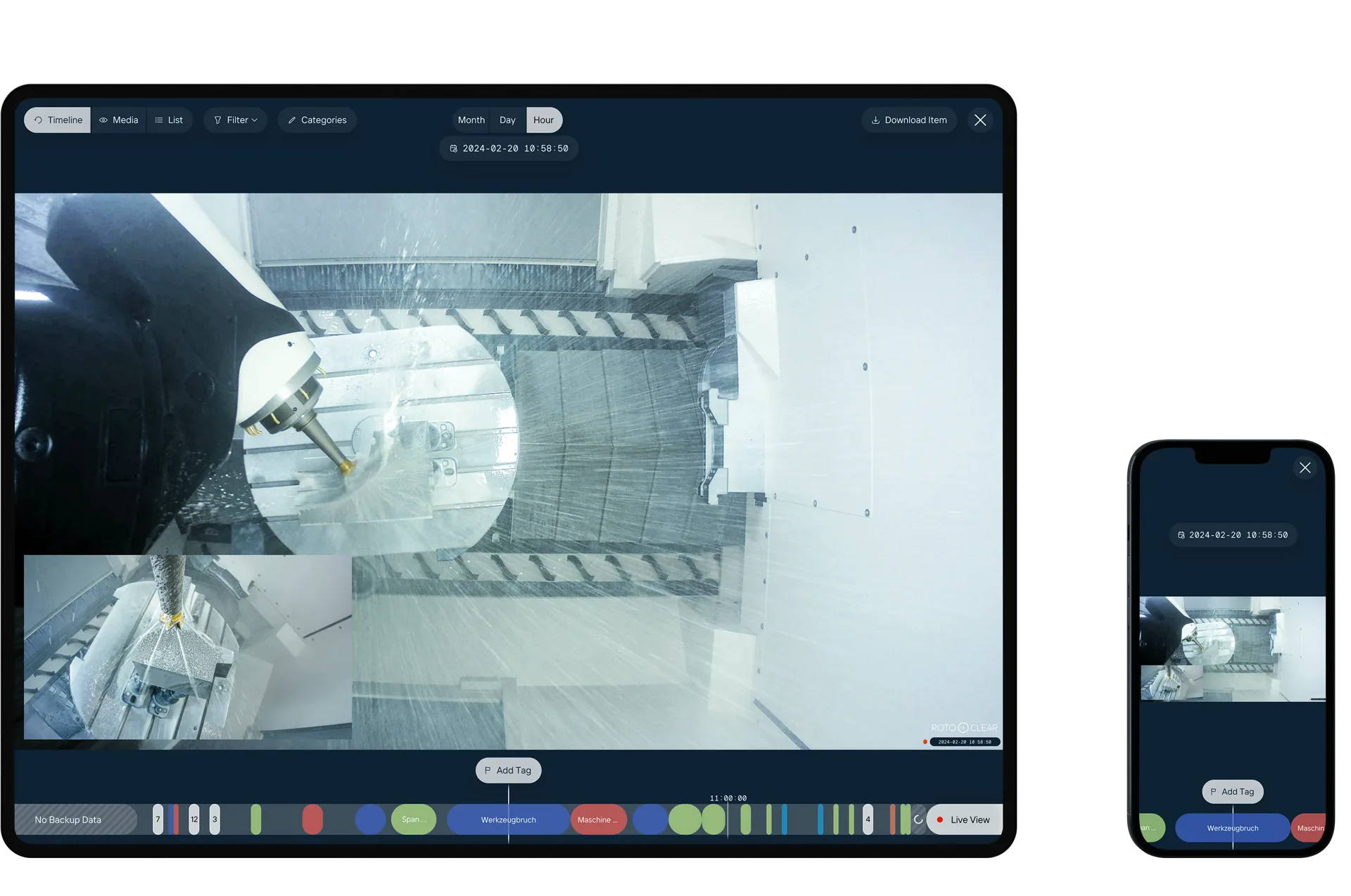Viewport: 1351px width, 896px height.
Task: Click the loading spinner icon beside Live View
Action: (918, 819)
